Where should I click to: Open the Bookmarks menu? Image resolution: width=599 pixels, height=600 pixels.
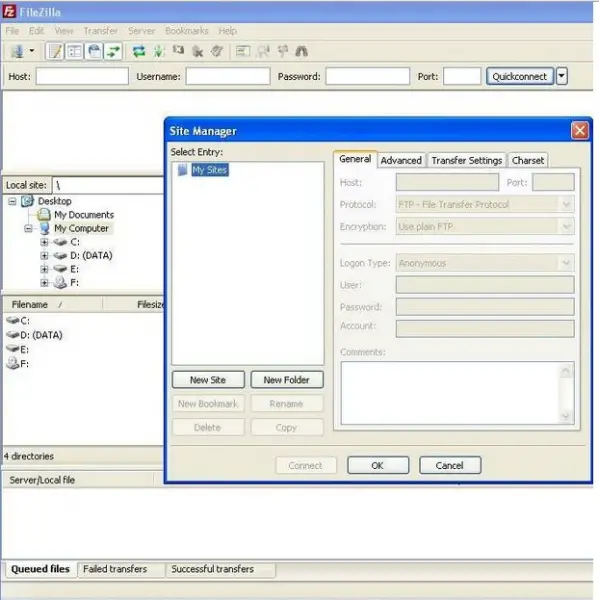pos(186,31)
